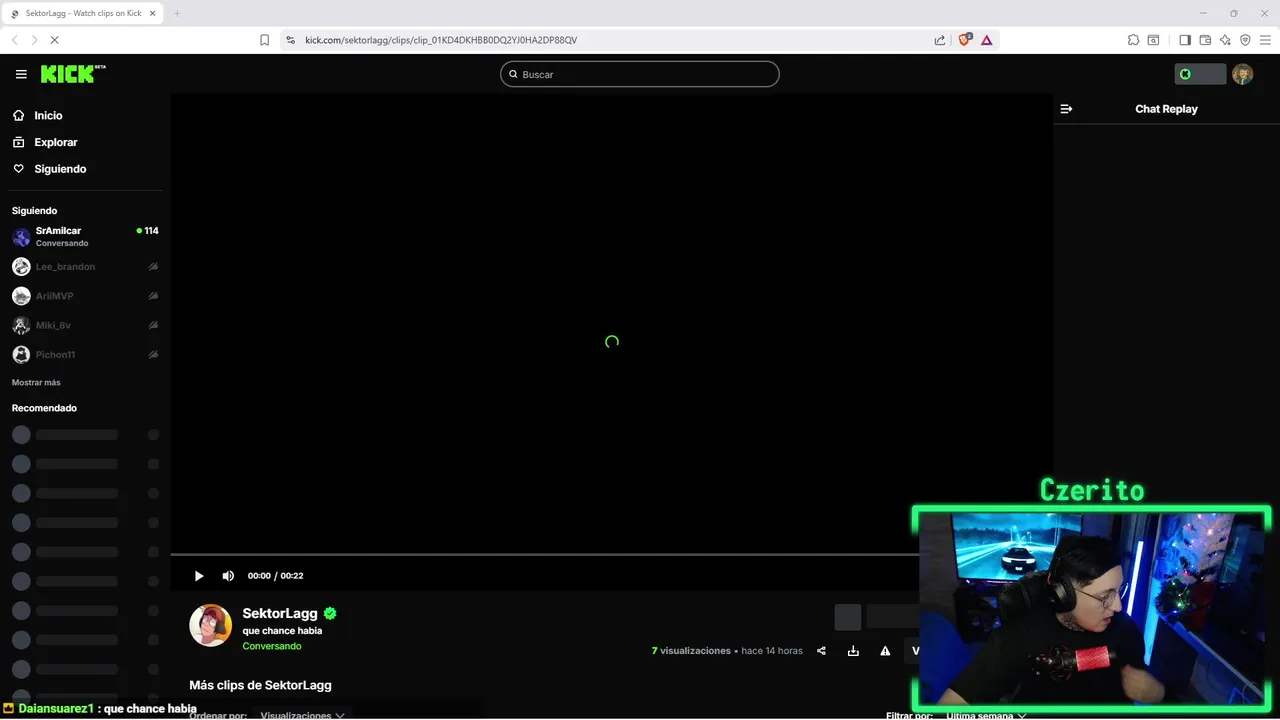The height and width of the screenshot is (720, 1280).
Task: Click the 'Chat Replay' header text
Action: [x=1166, y=109]
